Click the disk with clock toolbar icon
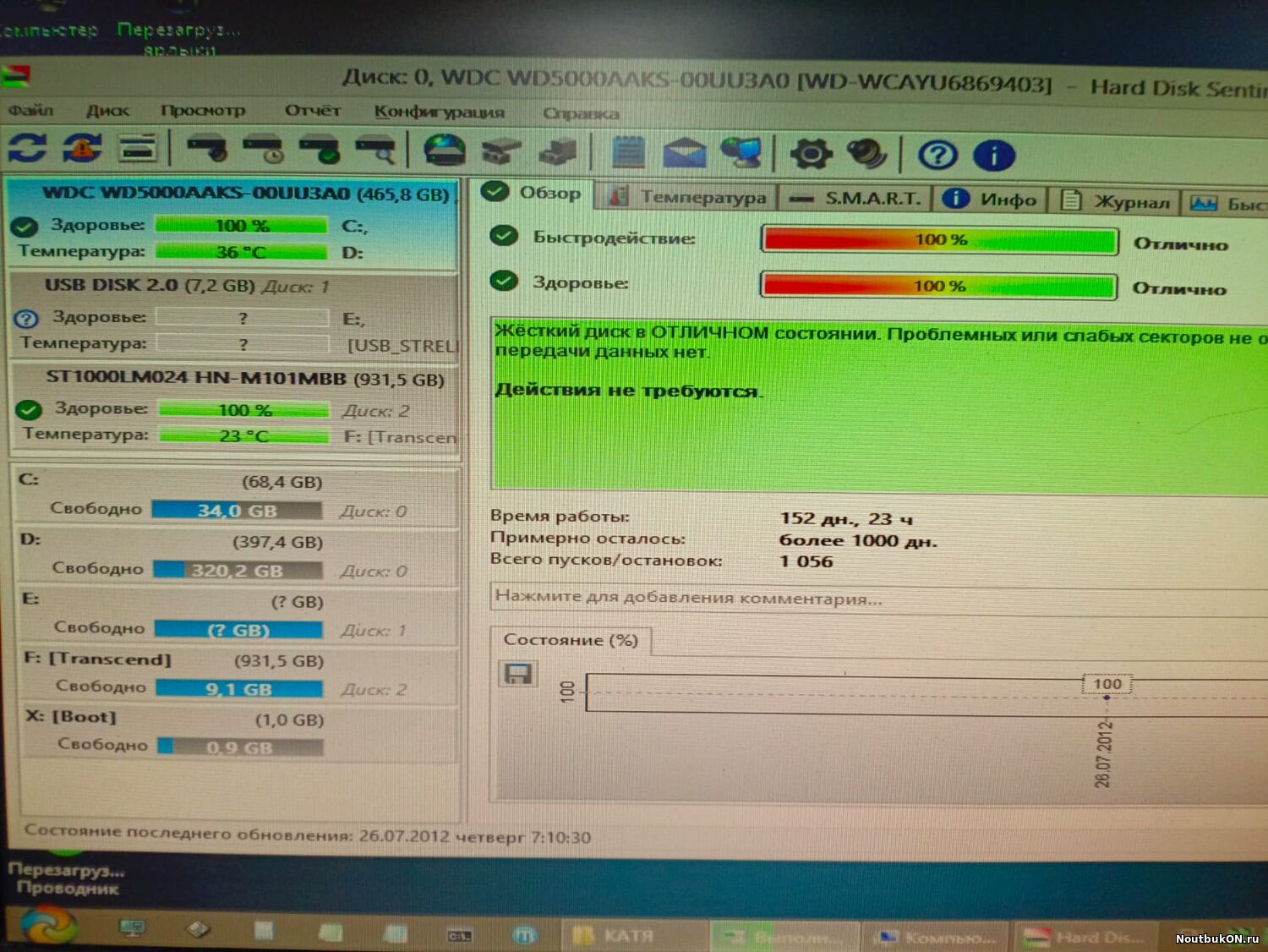Image resolution: width=1268 pixels, height=952 pixels. (264, 150)
